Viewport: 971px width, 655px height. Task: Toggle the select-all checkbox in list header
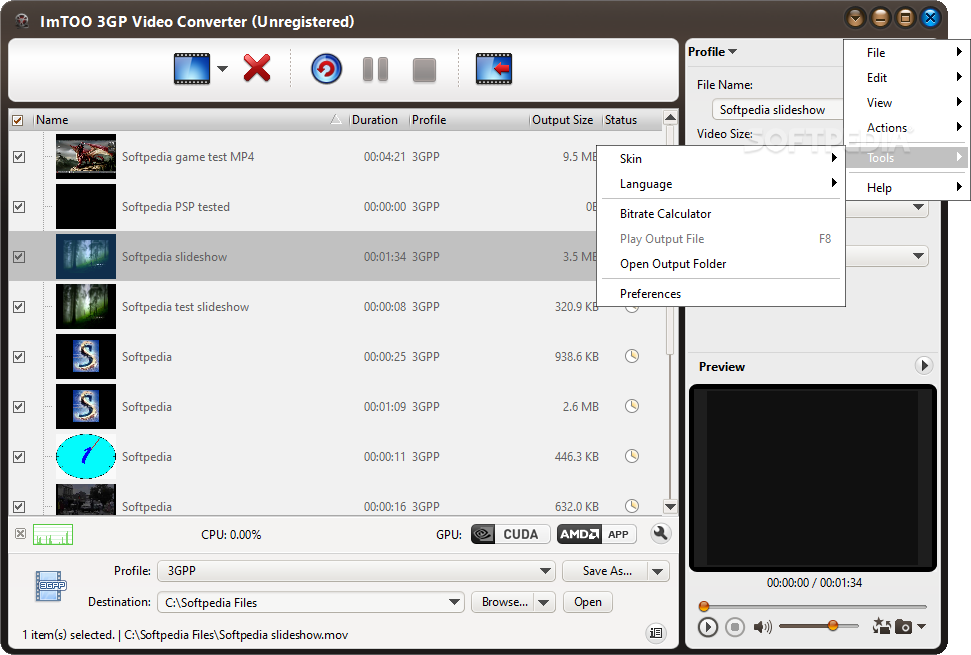tap(18, 120)
